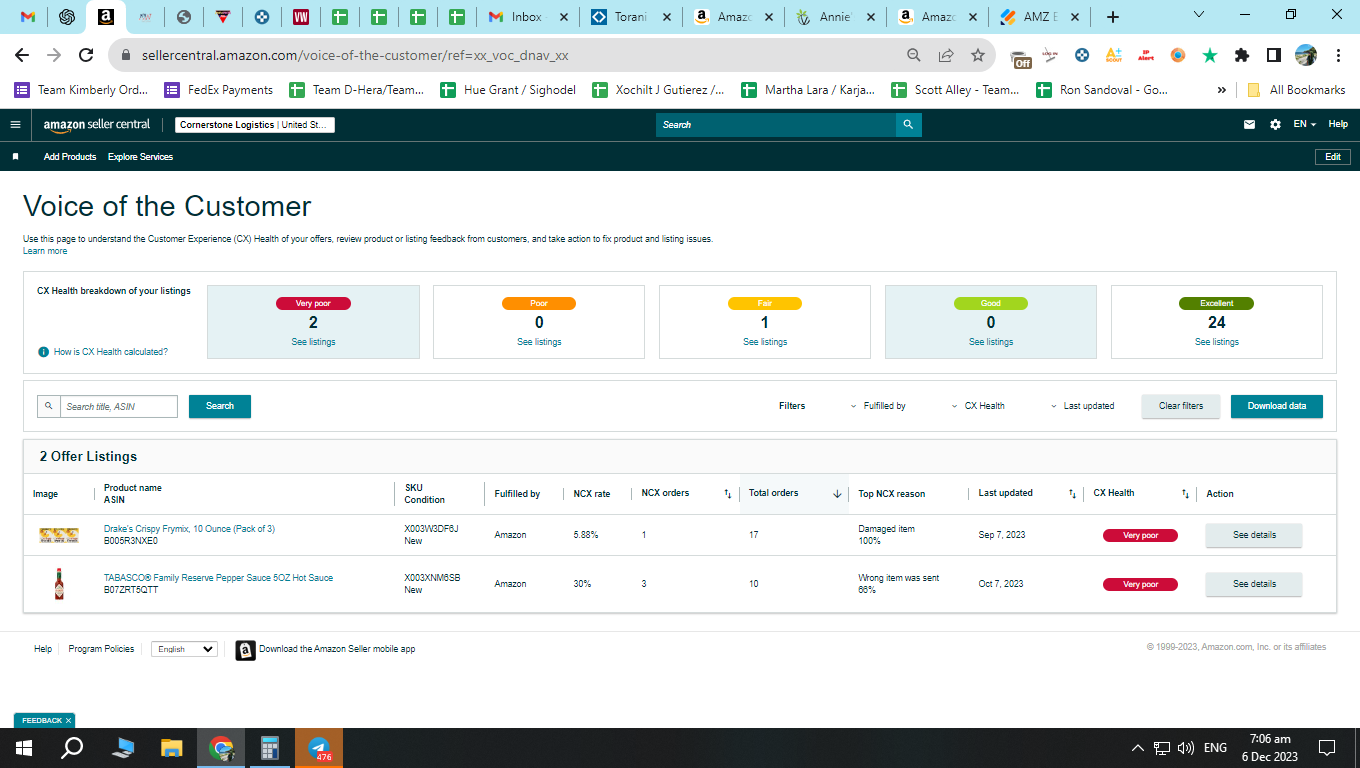1360x768 pixels.
Task: Open Telegram from the taskbar
Action: [x=319, y=748]
